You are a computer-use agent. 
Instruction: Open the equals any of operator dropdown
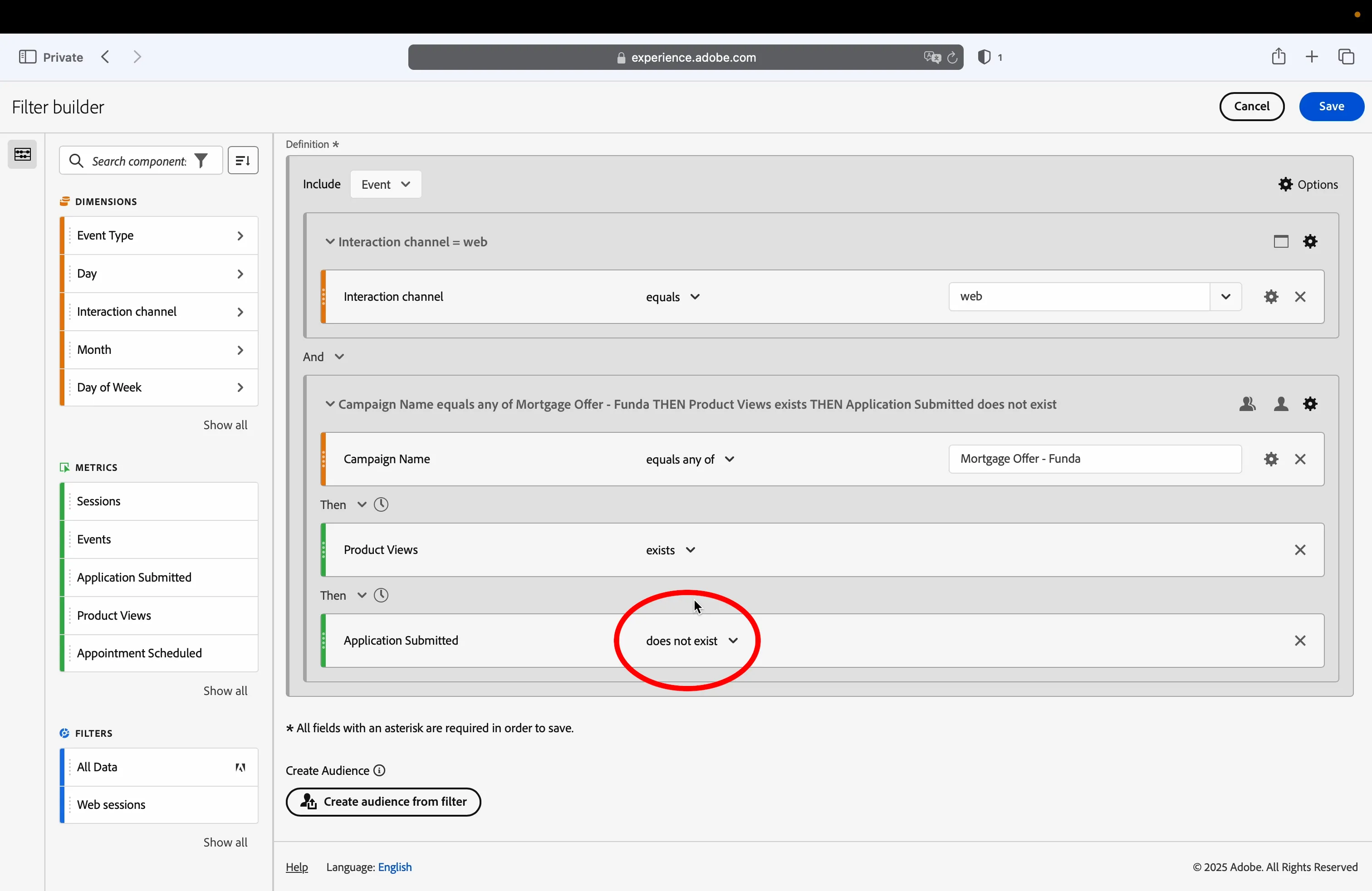(x=690, y=459)
